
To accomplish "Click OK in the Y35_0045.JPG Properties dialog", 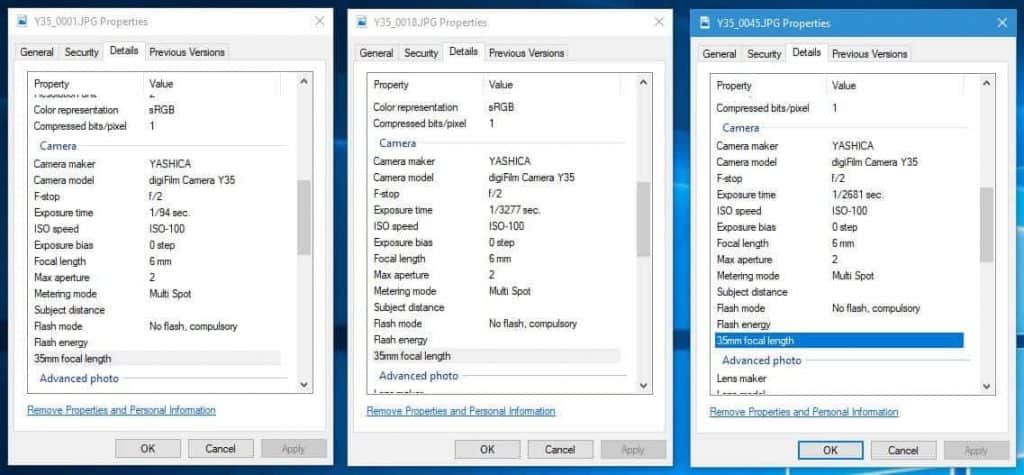I will pos(831,450).
